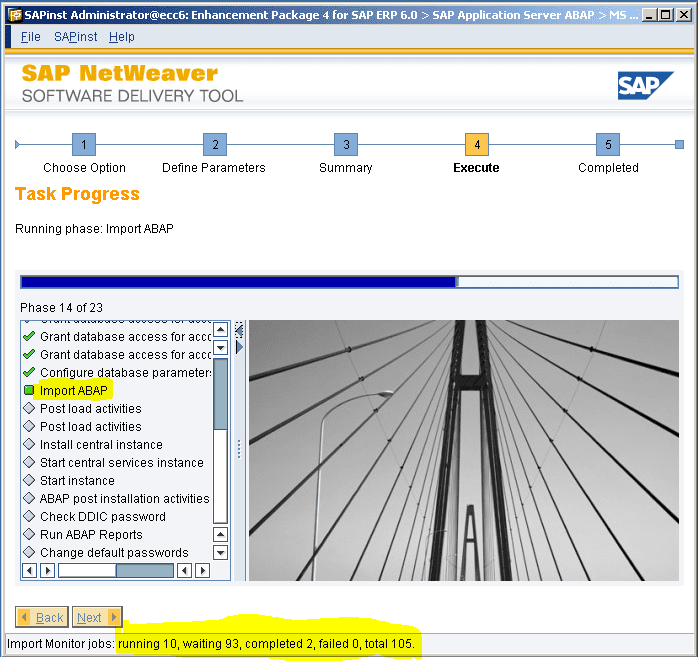This screenshot has height=662, width=698.
Task: Select Start central services instance phase
Action: pos(122,463)
